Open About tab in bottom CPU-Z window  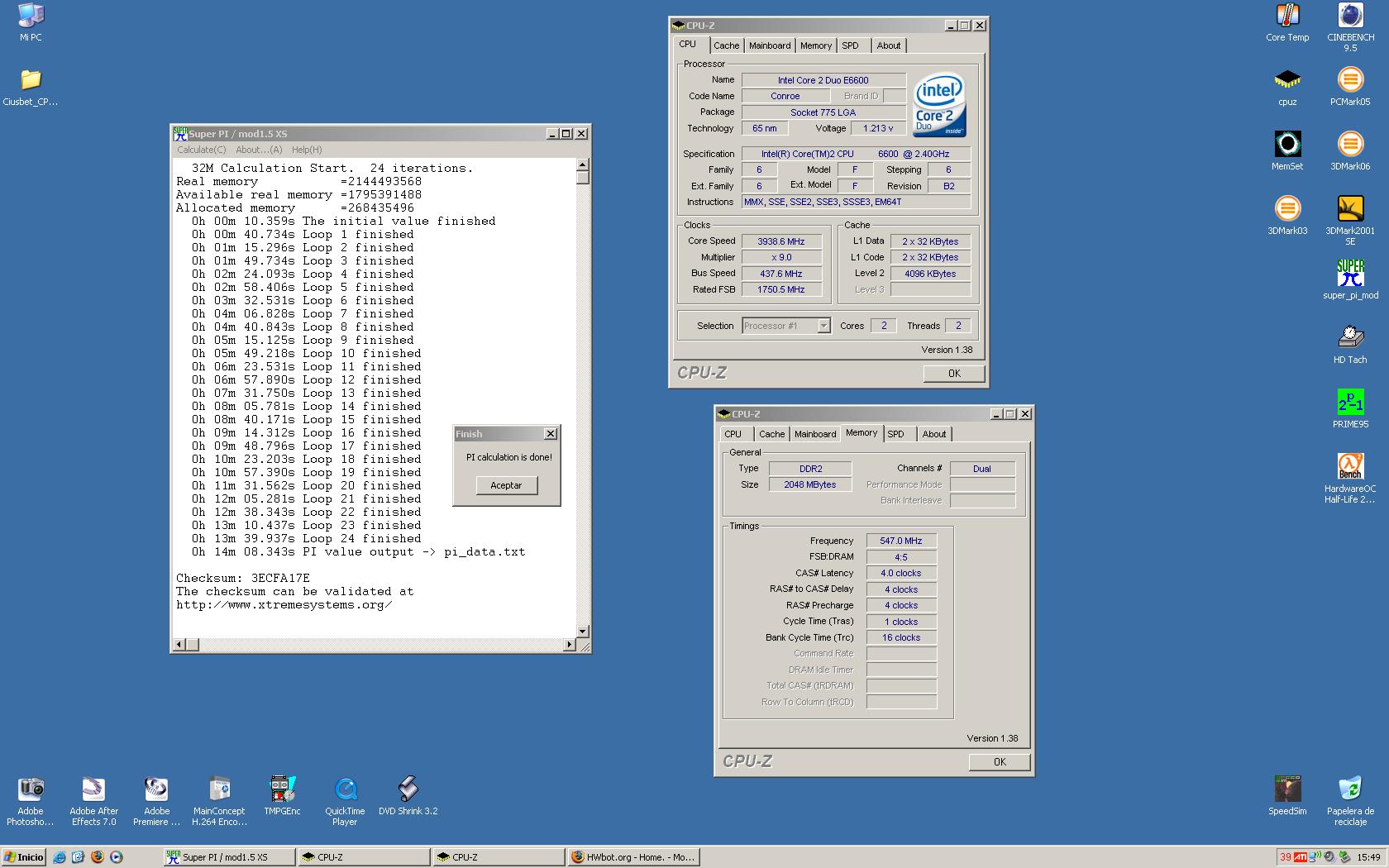tap(934, 434)
